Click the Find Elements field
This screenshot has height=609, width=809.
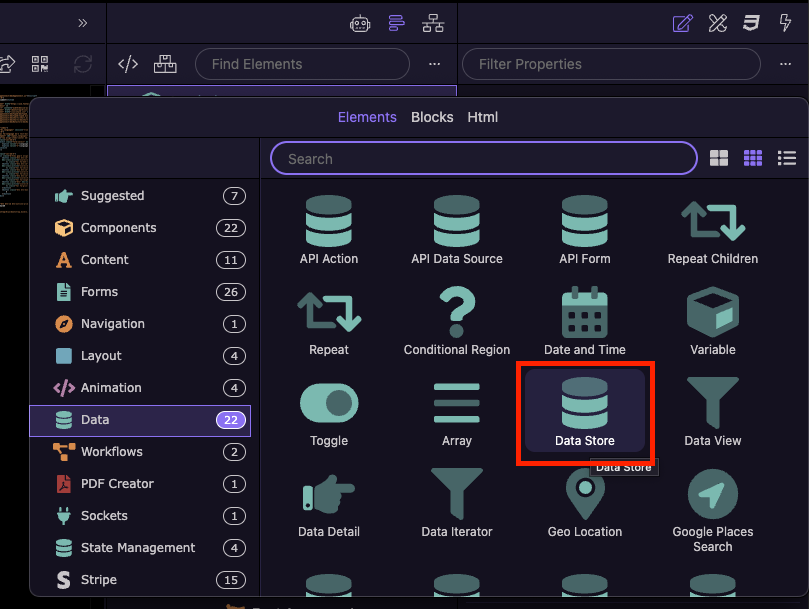point(302,64)
